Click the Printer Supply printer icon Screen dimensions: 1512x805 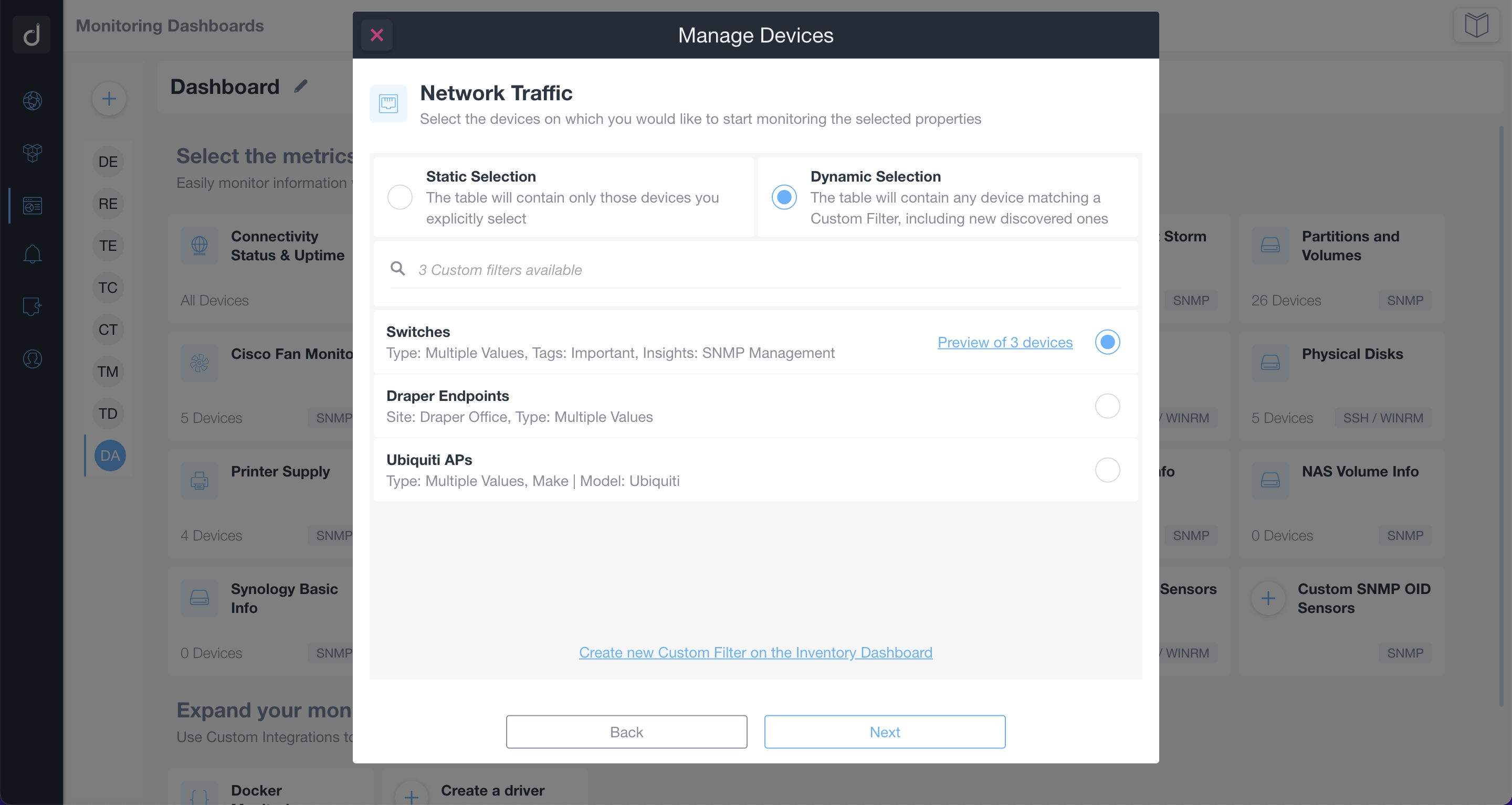(x=199, y=481)
